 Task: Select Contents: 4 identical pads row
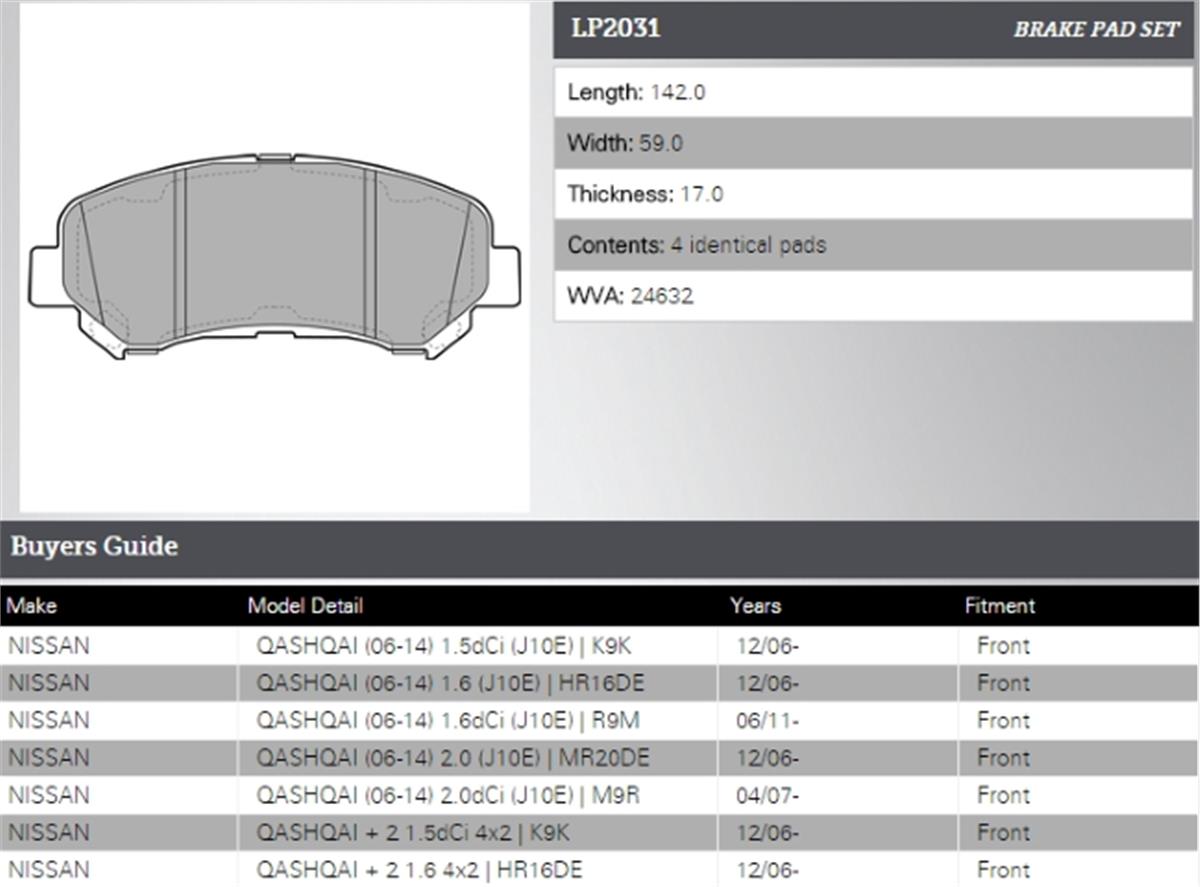874,245
